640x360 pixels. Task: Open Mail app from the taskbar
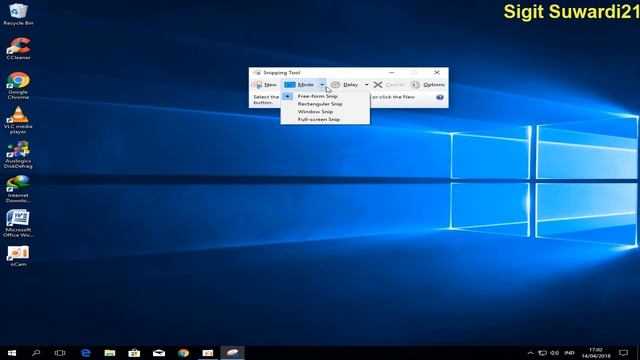(159, 353)
